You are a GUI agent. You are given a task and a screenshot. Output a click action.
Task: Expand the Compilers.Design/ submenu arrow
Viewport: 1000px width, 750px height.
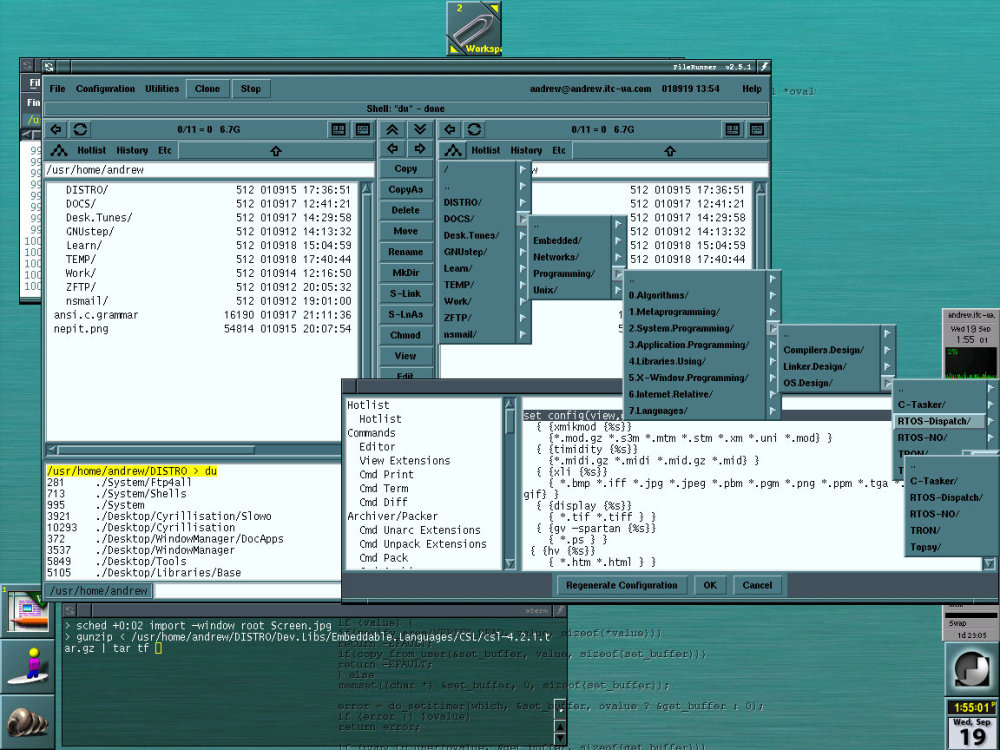click(887, 349)
